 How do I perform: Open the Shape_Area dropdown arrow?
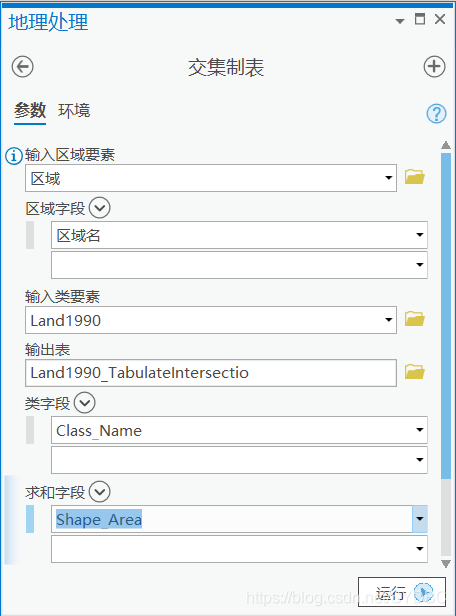tap(419, 519)
